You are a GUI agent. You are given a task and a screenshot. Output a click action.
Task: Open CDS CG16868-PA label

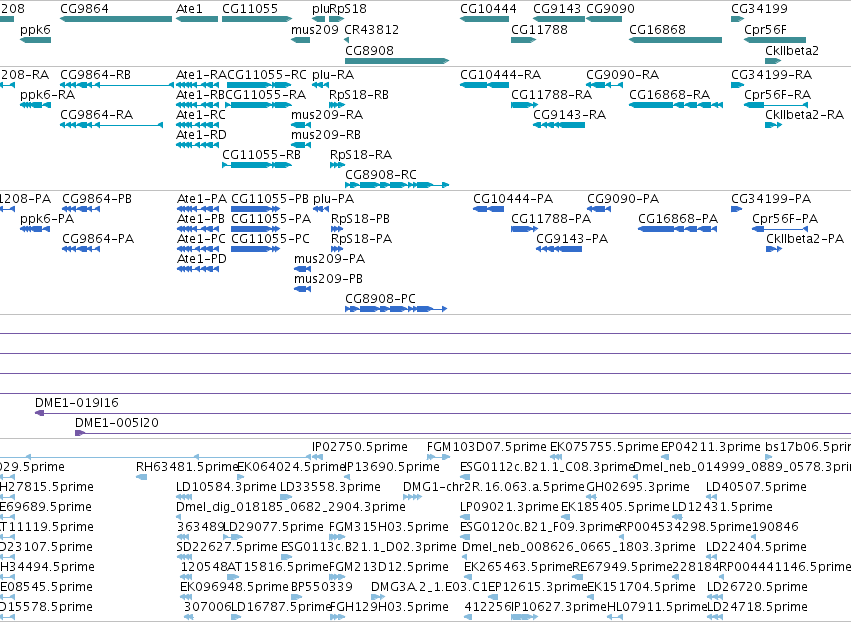coord(678,219)
